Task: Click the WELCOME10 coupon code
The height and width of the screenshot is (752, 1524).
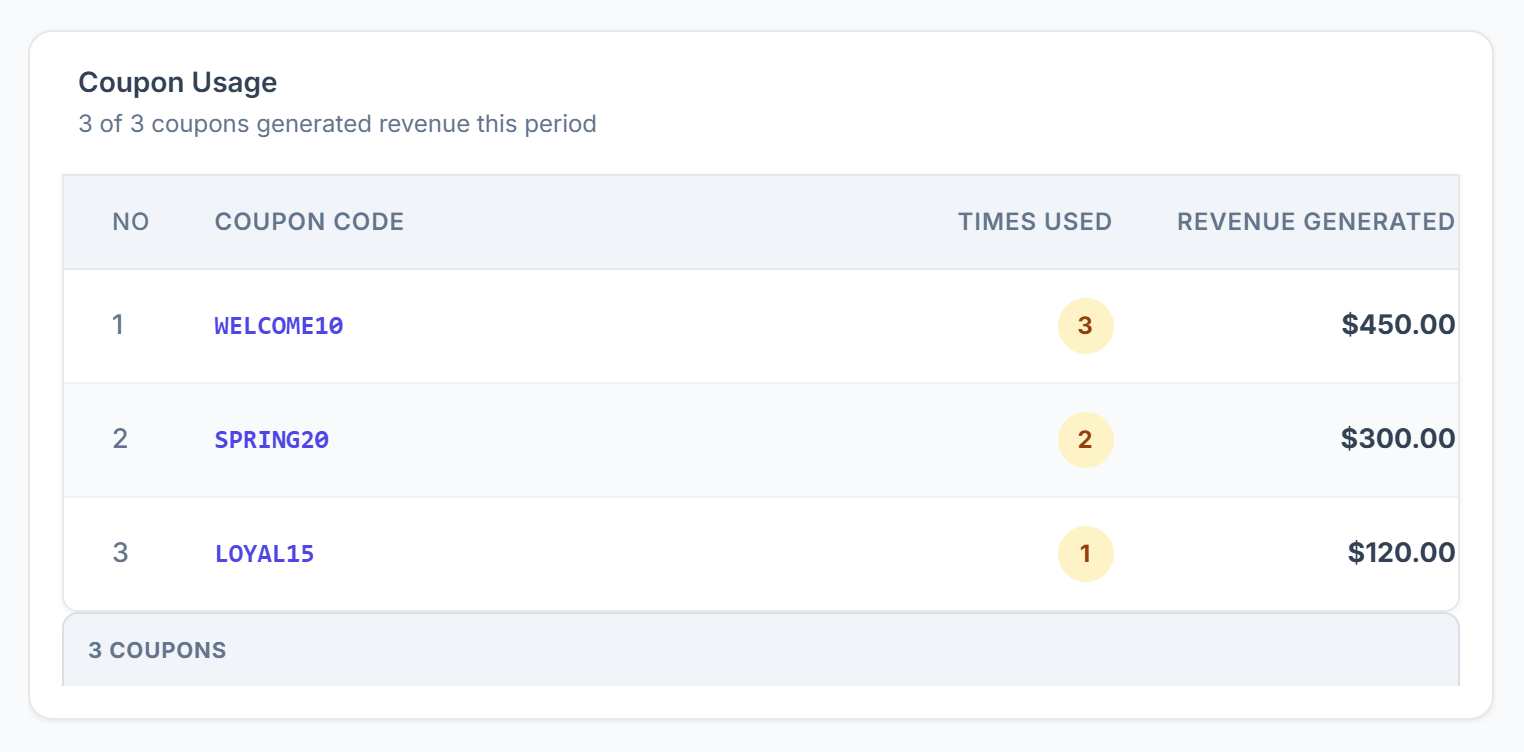Action: point(279,325)
